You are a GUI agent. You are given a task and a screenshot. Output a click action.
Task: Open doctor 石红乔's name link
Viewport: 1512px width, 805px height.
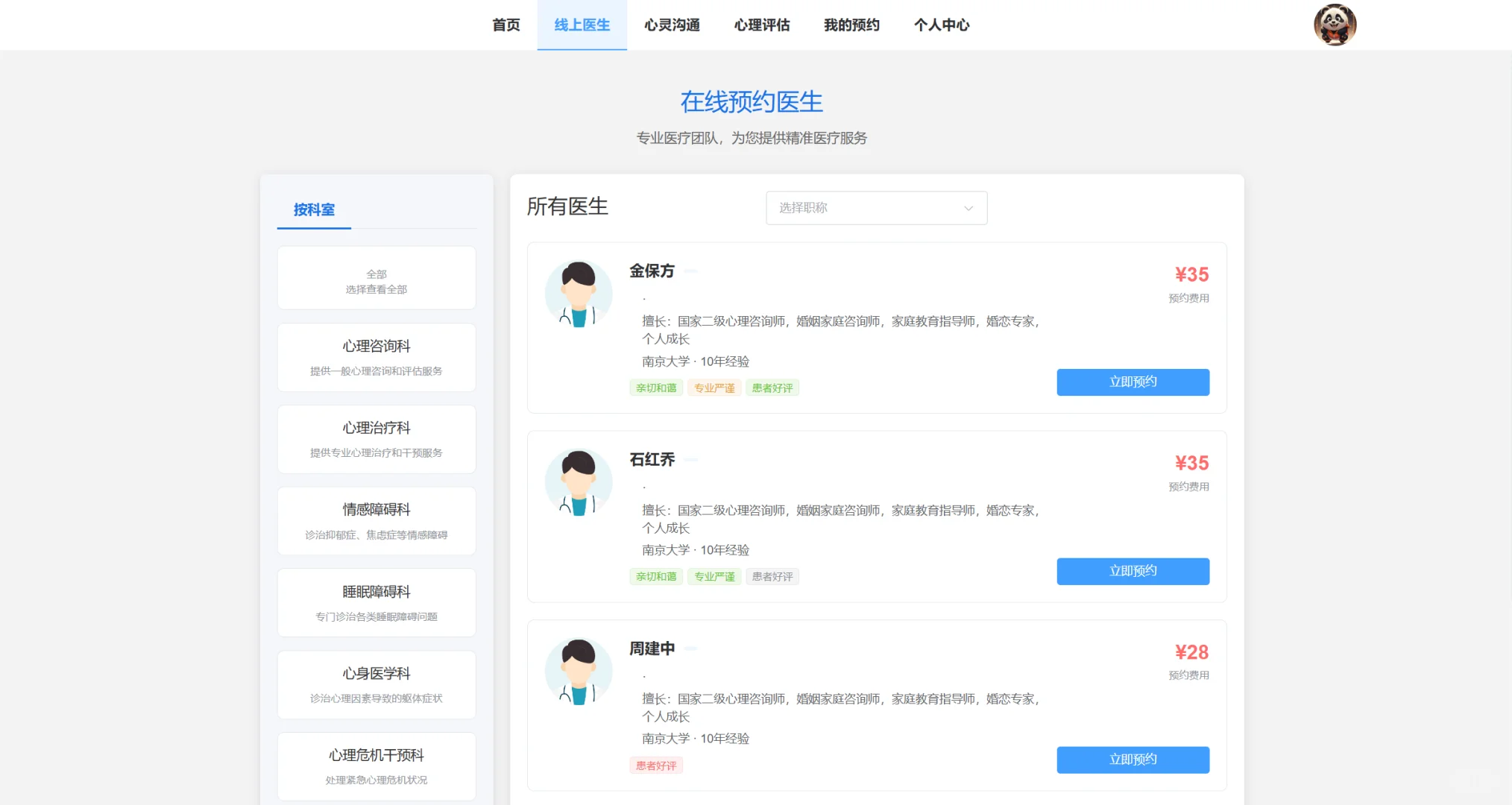652,460
